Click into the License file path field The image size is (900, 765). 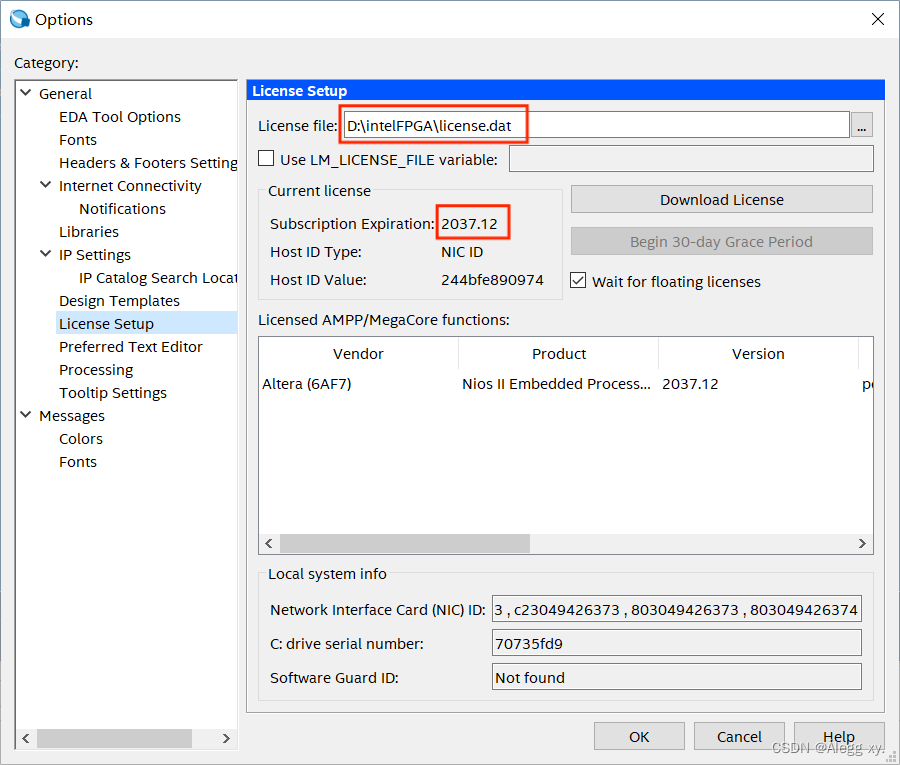click(596, 125)
